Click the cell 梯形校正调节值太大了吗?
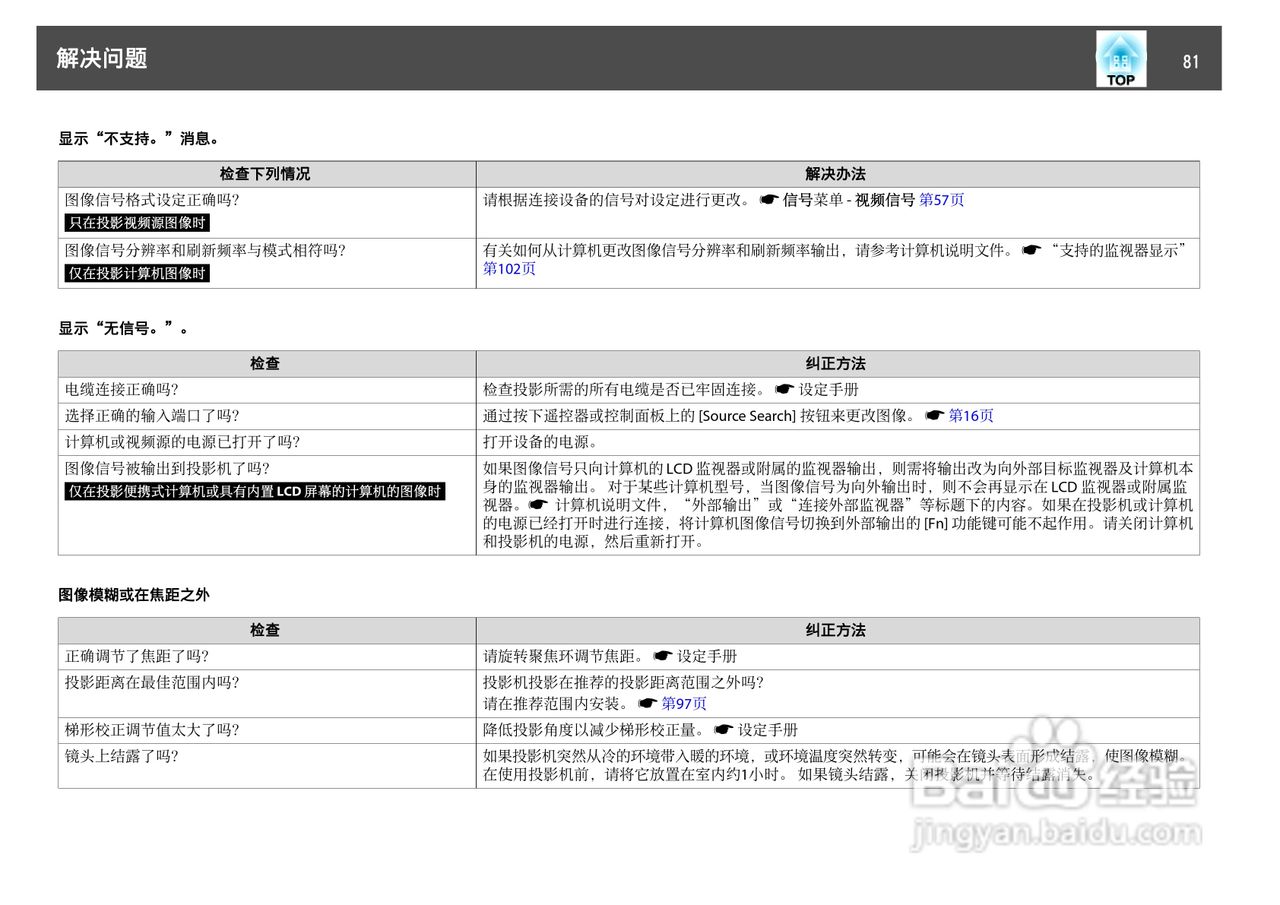The width and height of the screenshot is (1280, 905). (x=152, y=730)
